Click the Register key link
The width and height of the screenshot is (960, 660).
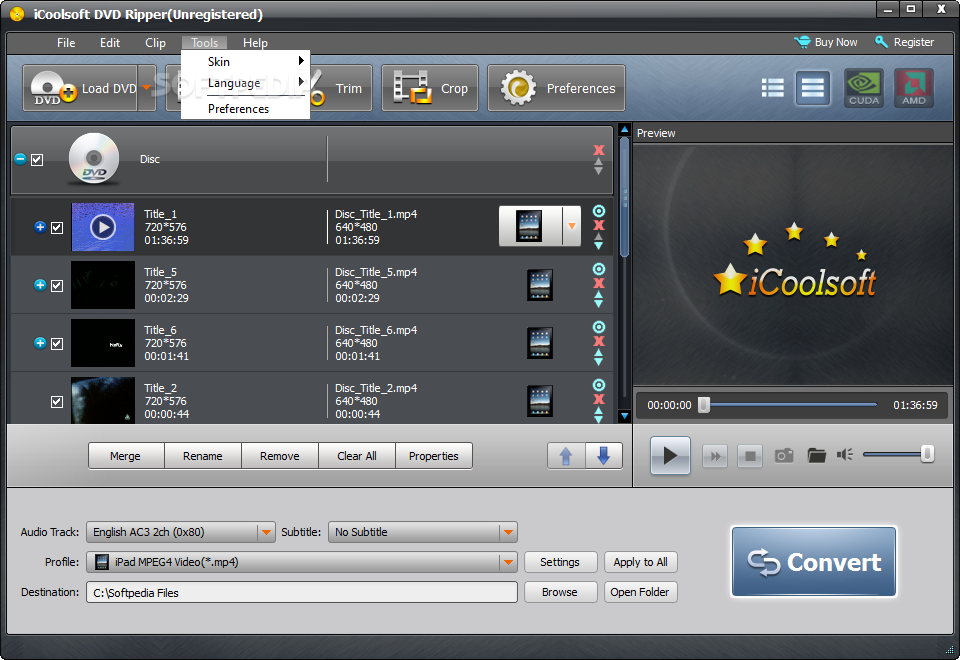[x=904, y=42]
